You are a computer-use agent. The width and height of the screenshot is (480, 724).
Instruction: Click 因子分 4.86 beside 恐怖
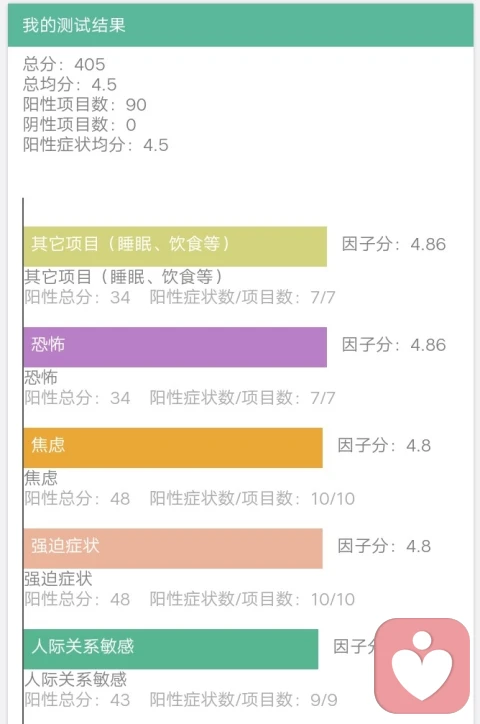click(x=394, y=345)
